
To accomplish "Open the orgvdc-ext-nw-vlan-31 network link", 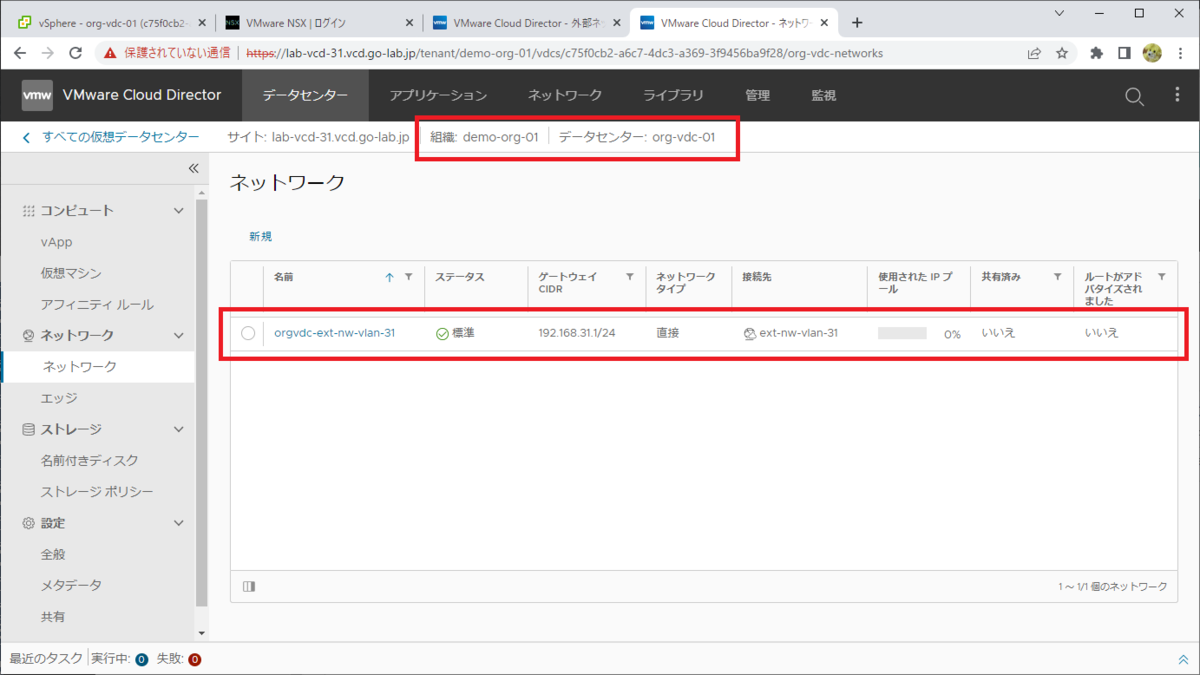I will 334,333.
